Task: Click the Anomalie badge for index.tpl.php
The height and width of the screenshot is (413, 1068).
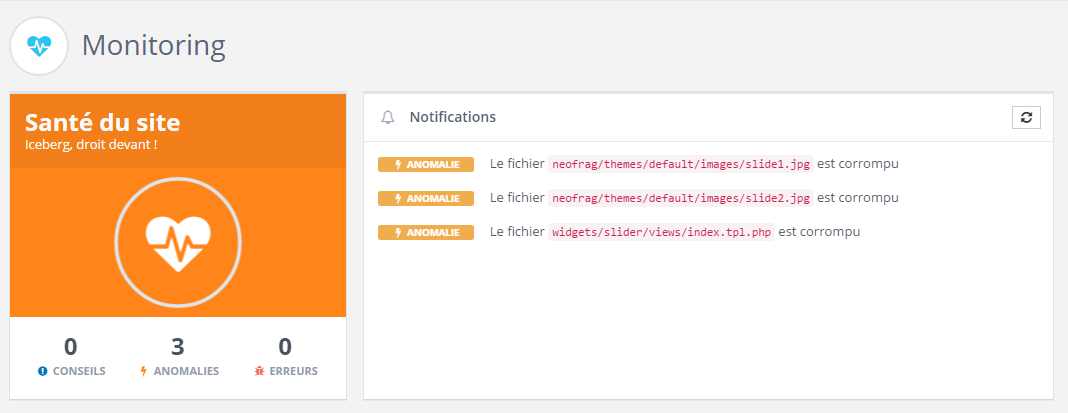Action: (425, 232)
